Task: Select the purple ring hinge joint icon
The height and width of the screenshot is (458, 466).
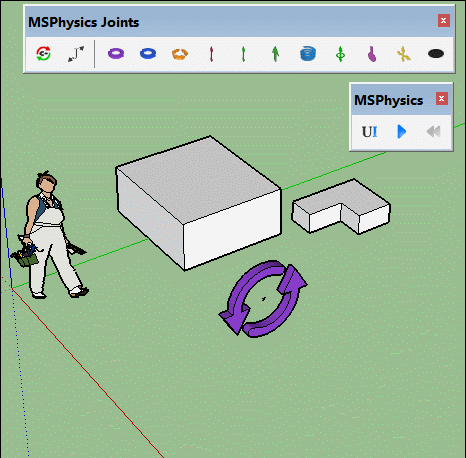Action: pyautogui.click(x=116, y=53)
